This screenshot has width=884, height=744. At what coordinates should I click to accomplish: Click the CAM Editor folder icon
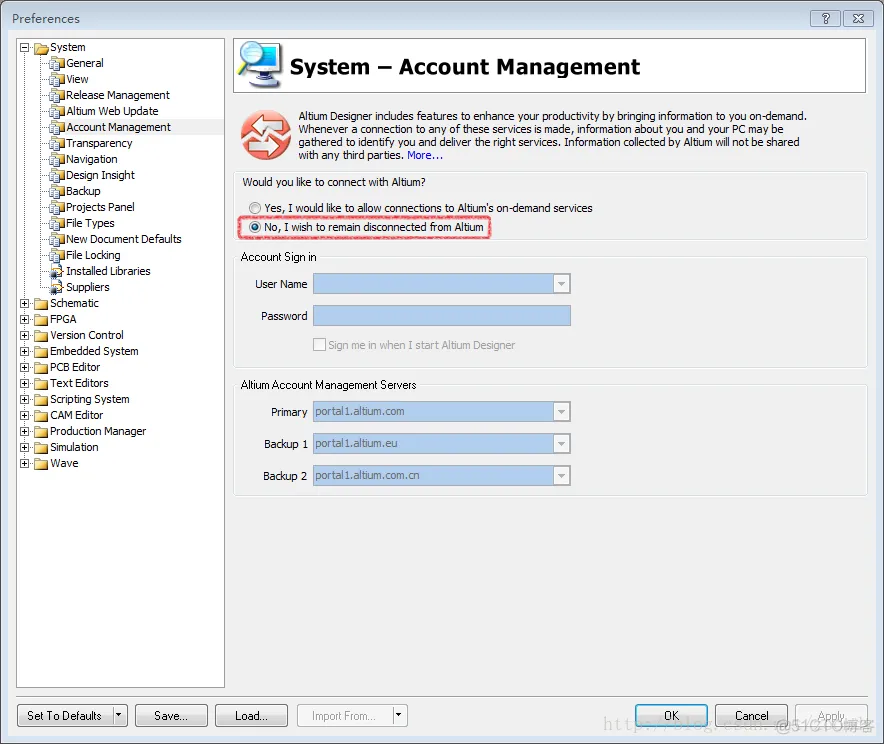click(x=41, y=415)
